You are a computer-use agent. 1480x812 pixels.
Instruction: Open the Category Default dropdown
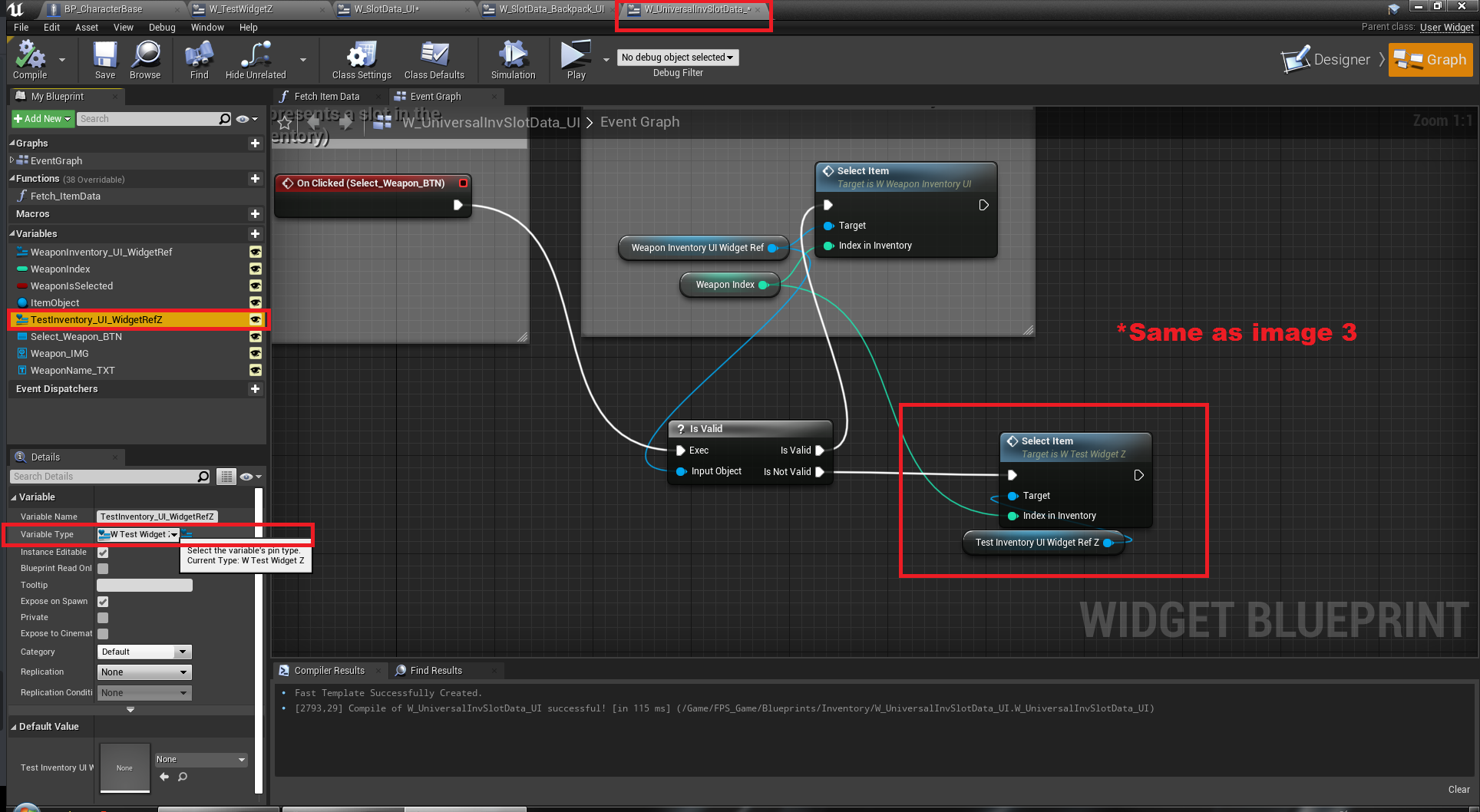point(144,652)
